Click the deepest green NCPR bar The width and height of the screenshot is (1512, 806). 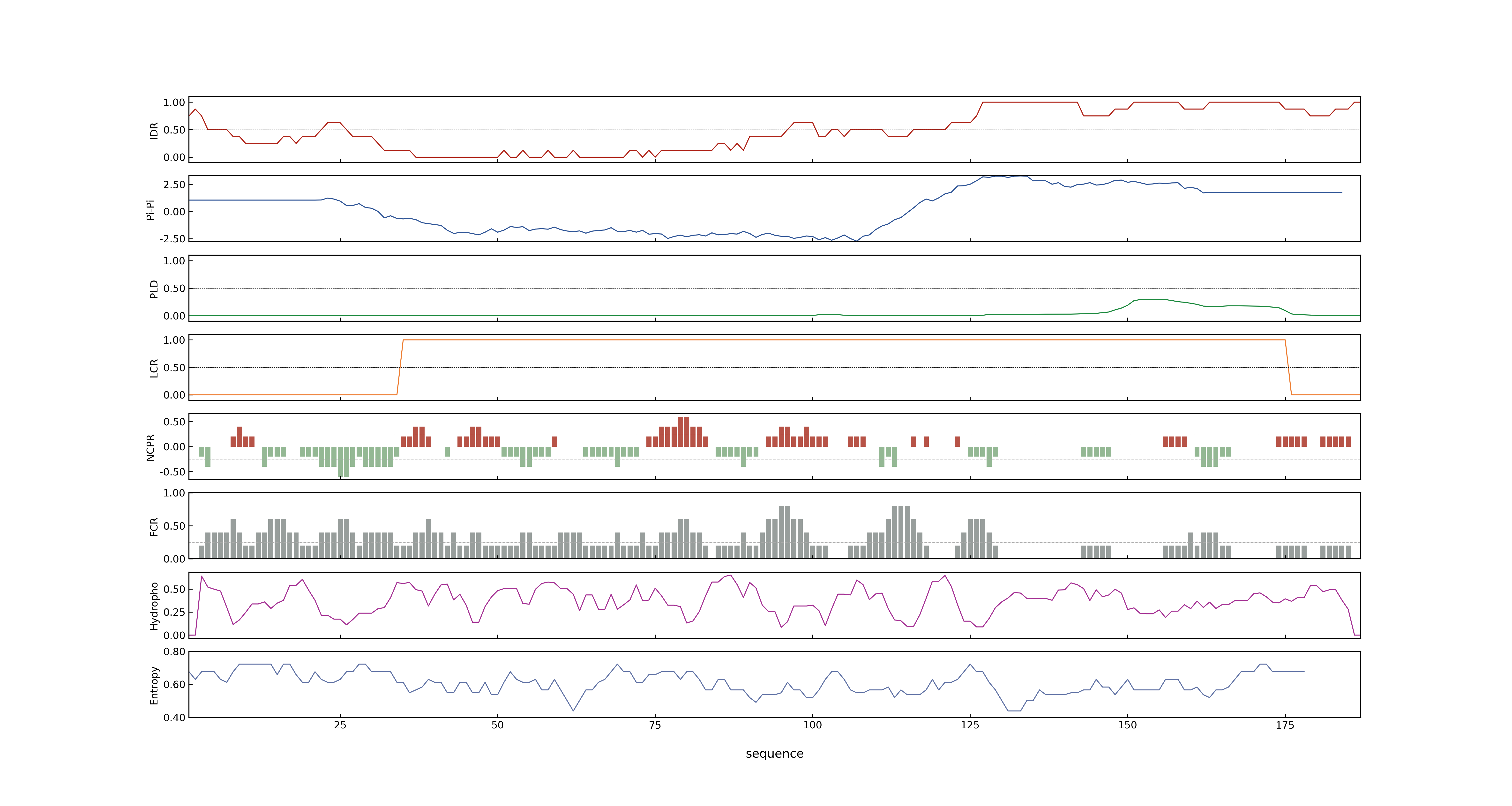[343, 462]
